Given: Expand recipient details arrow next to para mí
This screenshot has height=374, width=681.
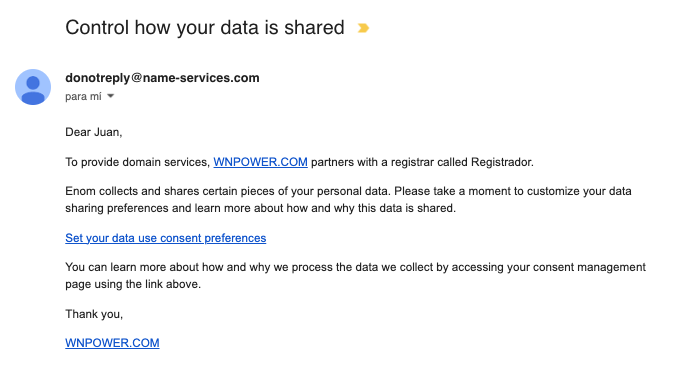Looking at the screenshot, I should [x=111, y=96].
